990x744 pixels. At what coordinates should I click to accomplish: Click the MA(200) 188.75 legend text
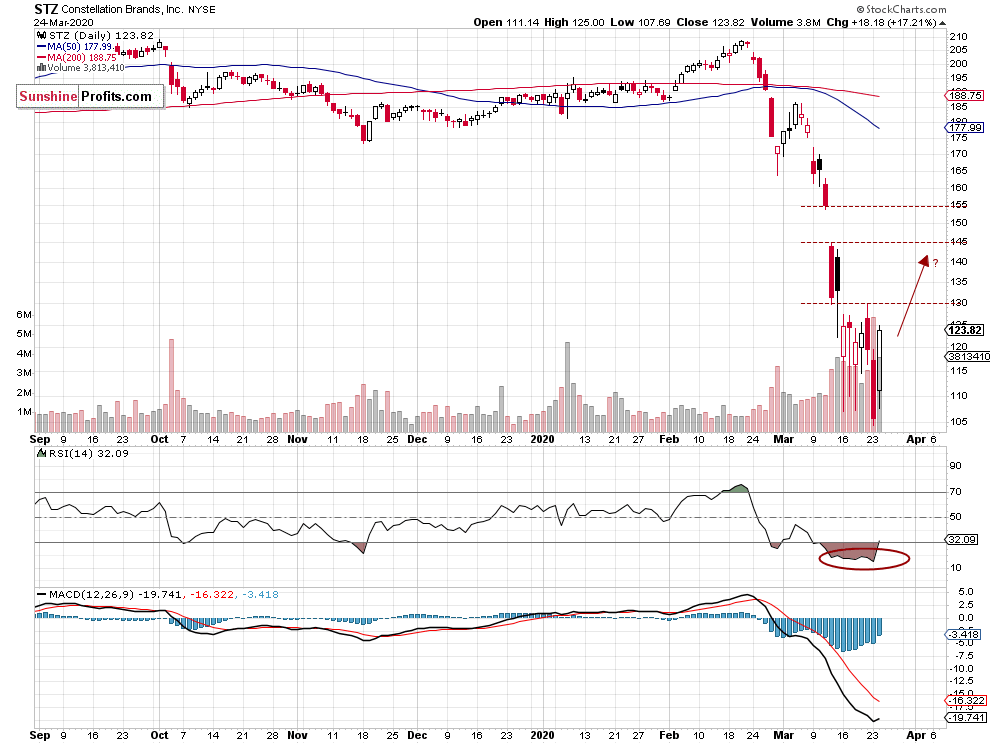(82, 57)
